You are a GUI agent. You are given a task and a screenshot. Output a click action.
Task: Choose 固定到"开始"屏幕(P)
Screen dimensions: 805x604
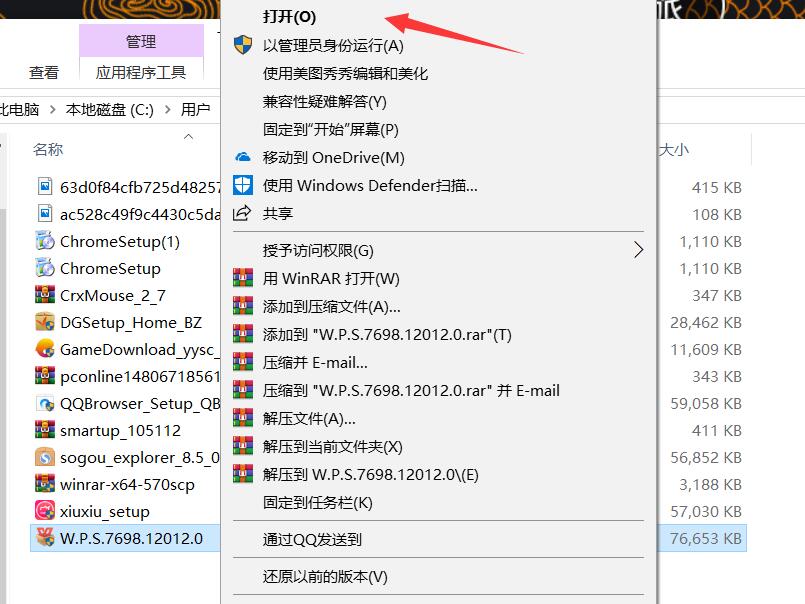click(331, 129)
